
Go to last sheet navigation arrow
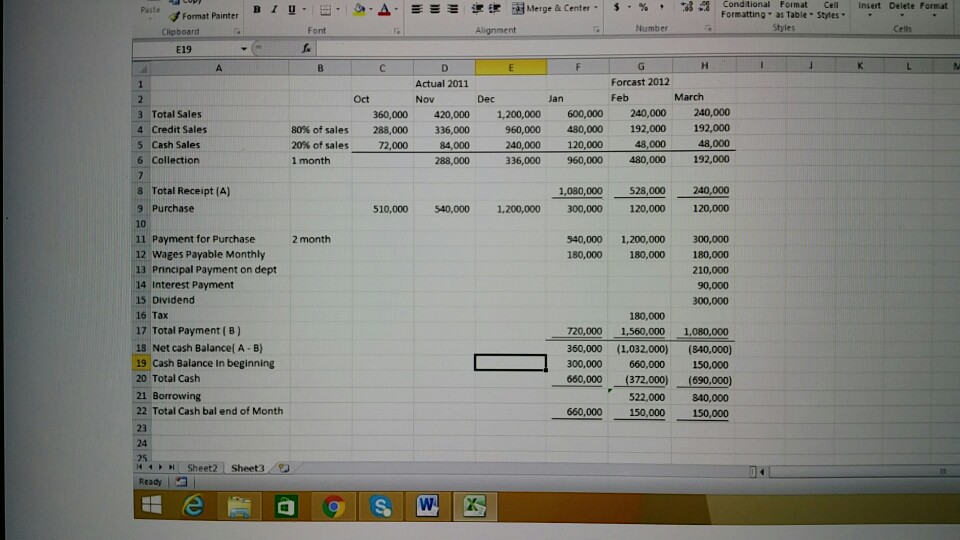point(171,467)
